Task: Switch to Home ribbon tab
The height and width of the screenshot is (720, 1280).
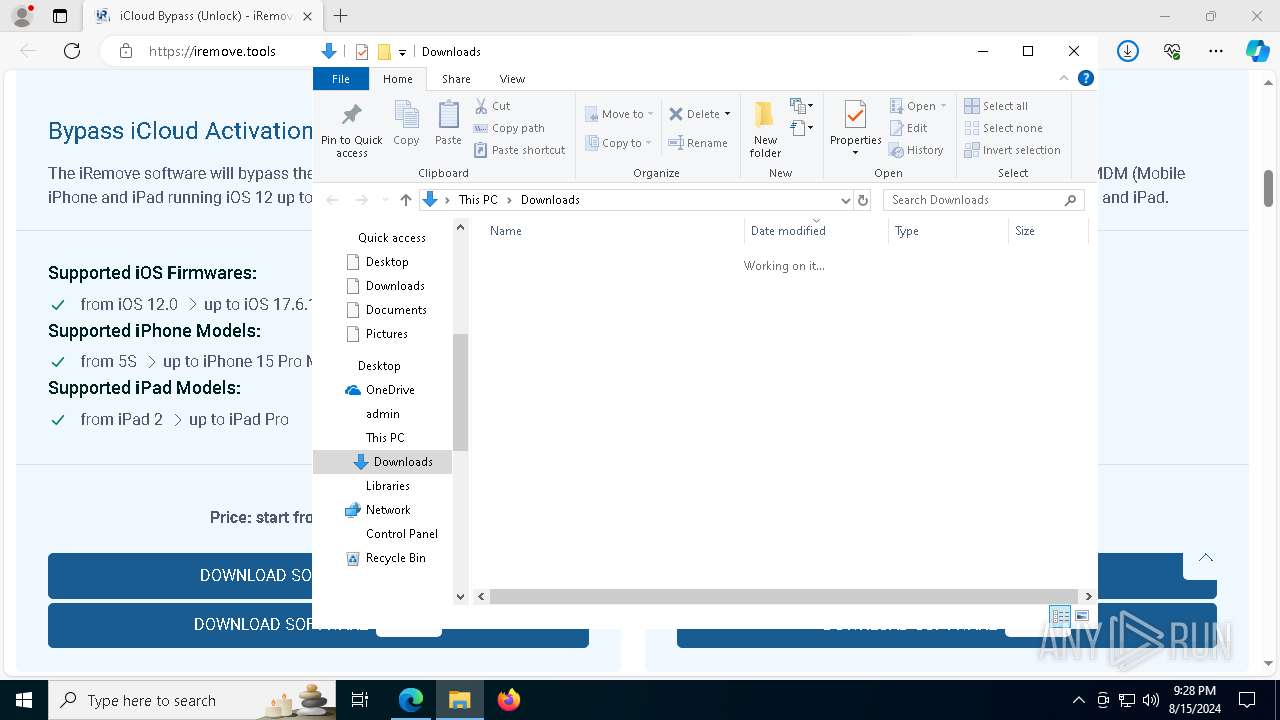Action: pyautogui.click(x=397, y=79)
